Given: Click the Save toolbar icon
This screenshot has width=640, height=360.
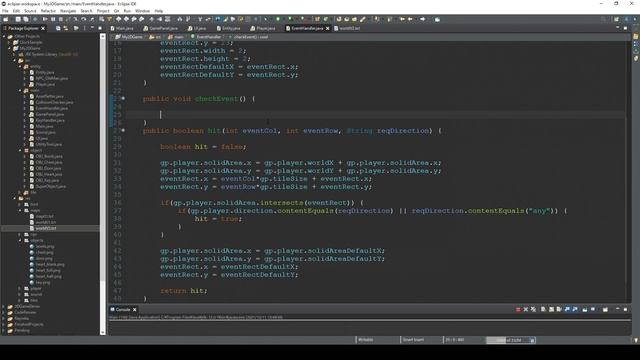Looking at the screenshot, I should click(x=18, y=19).
